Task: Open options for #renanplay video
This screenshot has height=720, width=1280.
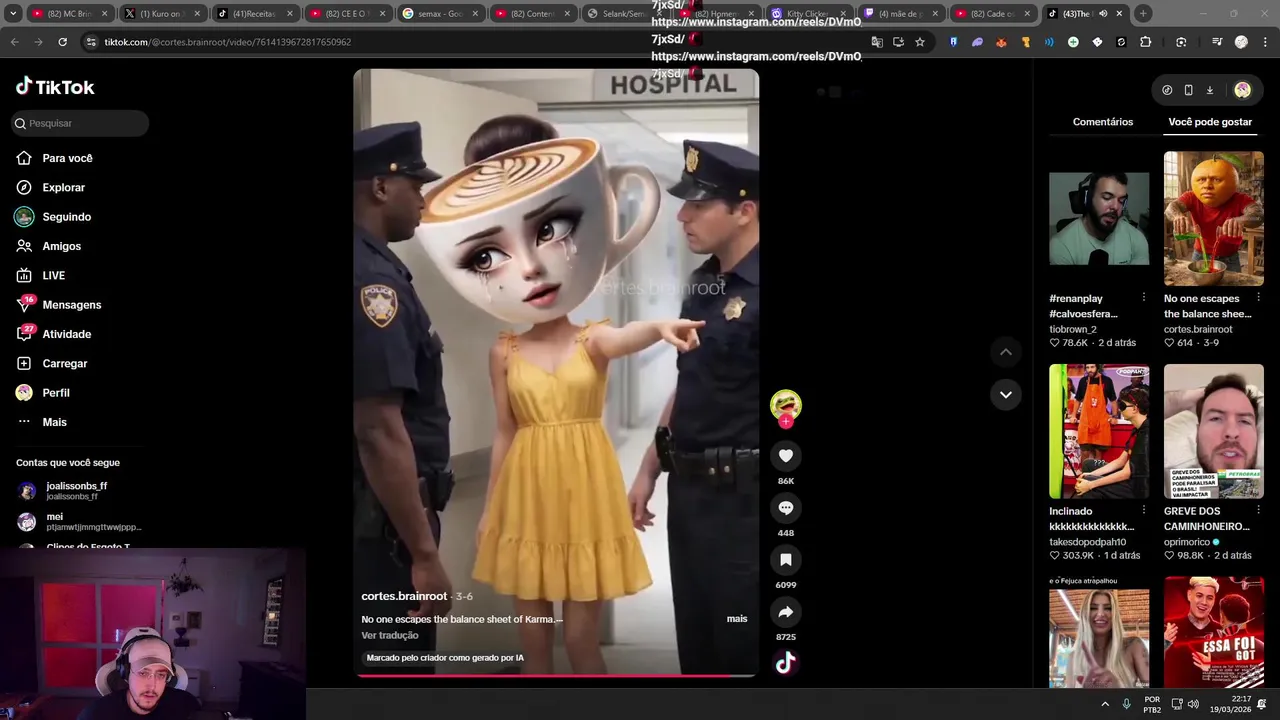Action: point(1144,298)
